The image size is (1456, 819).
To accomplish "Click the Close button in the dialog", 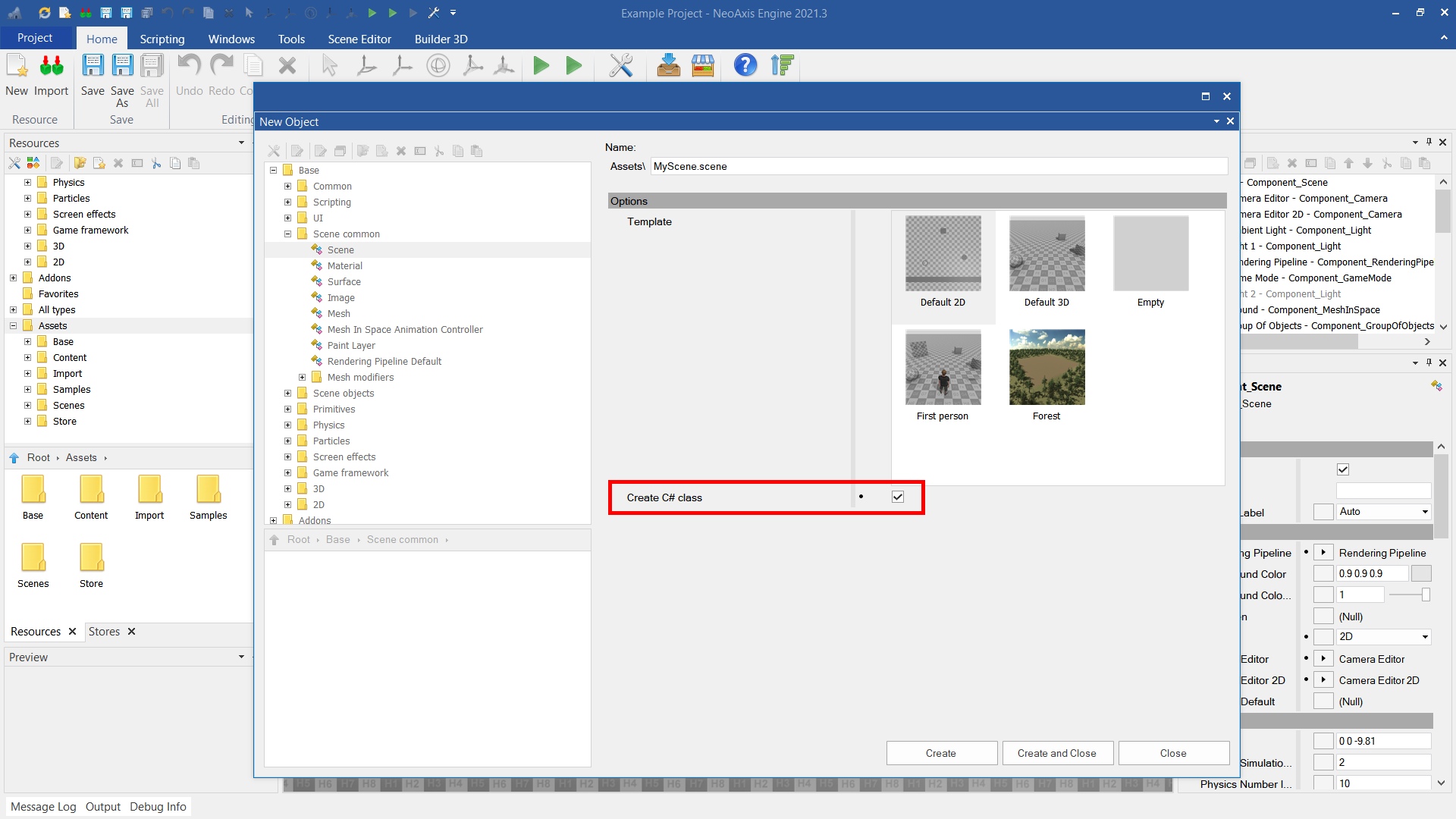I will click(1173, 753).
